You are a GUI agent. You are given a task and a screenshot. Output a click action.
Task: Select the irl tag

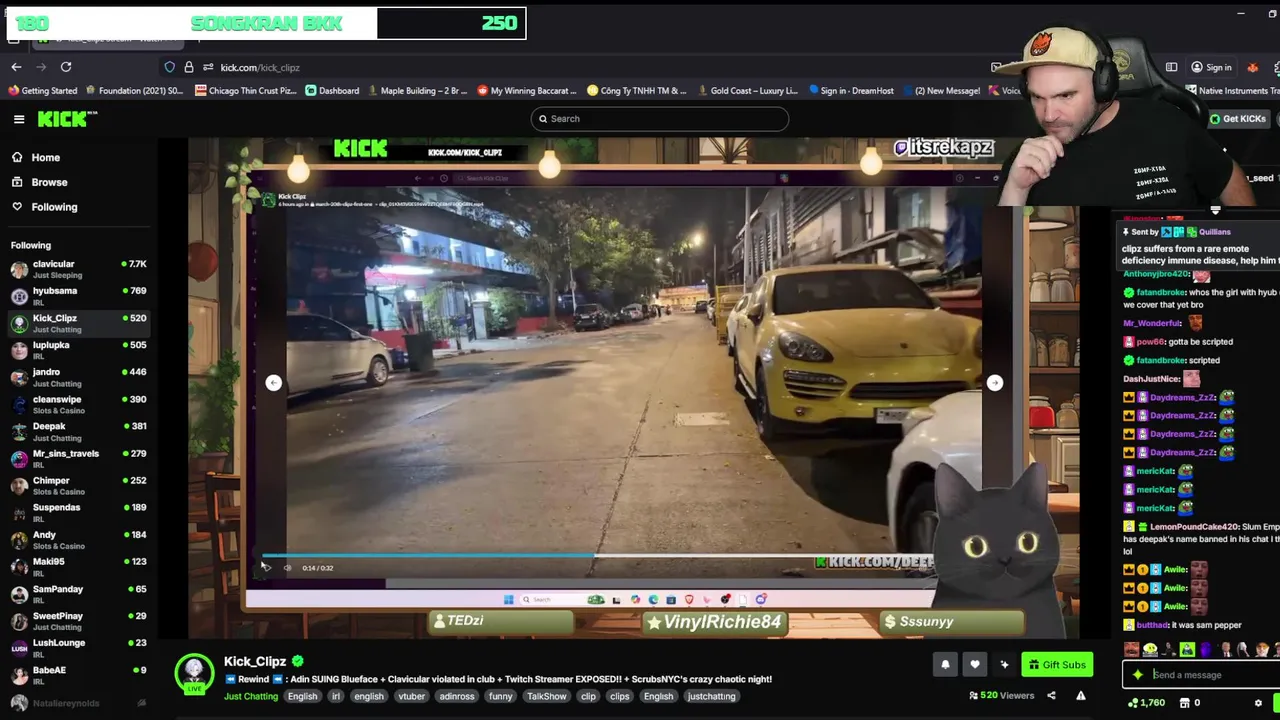point(336,696)
